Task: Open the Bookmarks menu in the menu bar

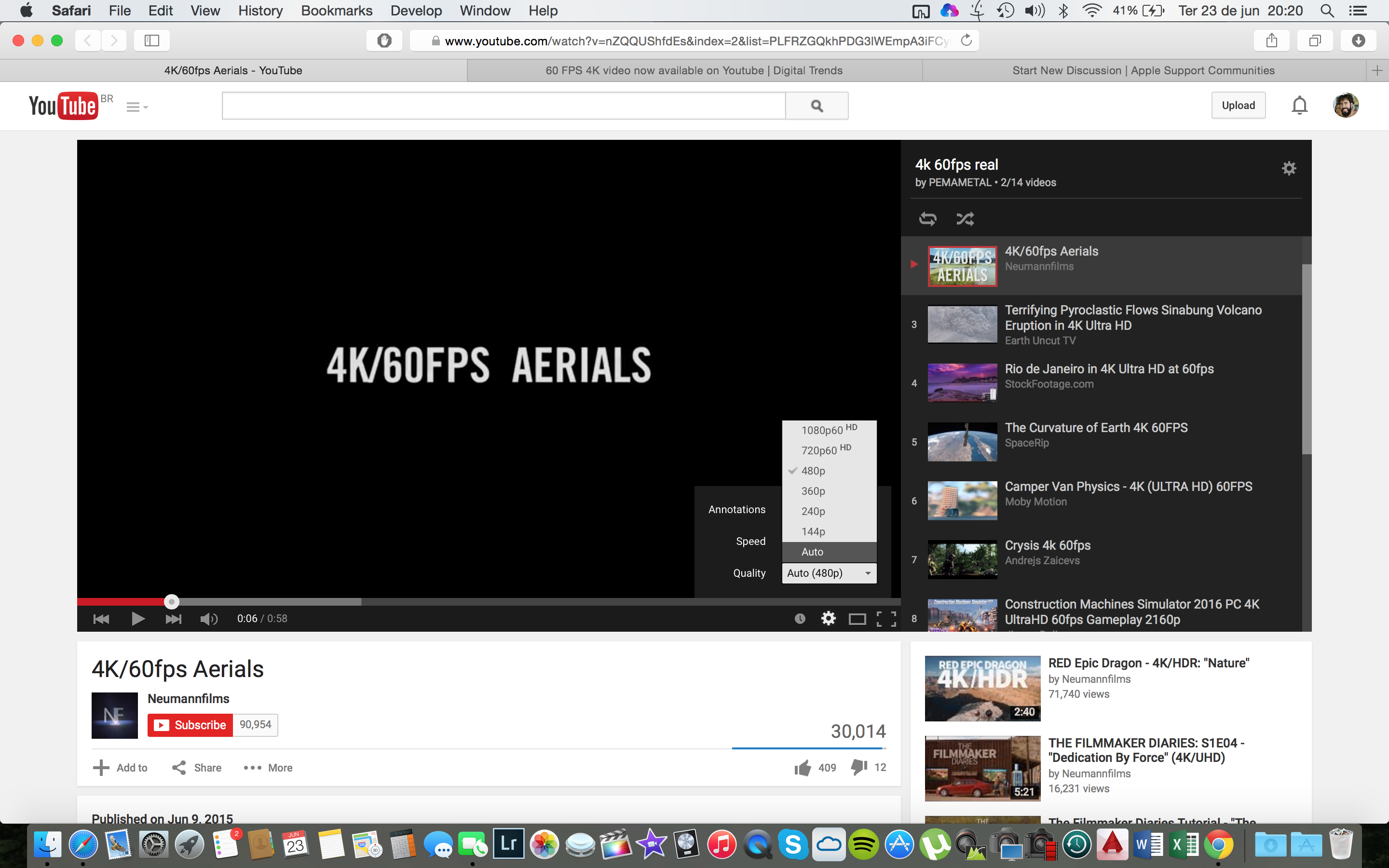Action: click(336, 10)
